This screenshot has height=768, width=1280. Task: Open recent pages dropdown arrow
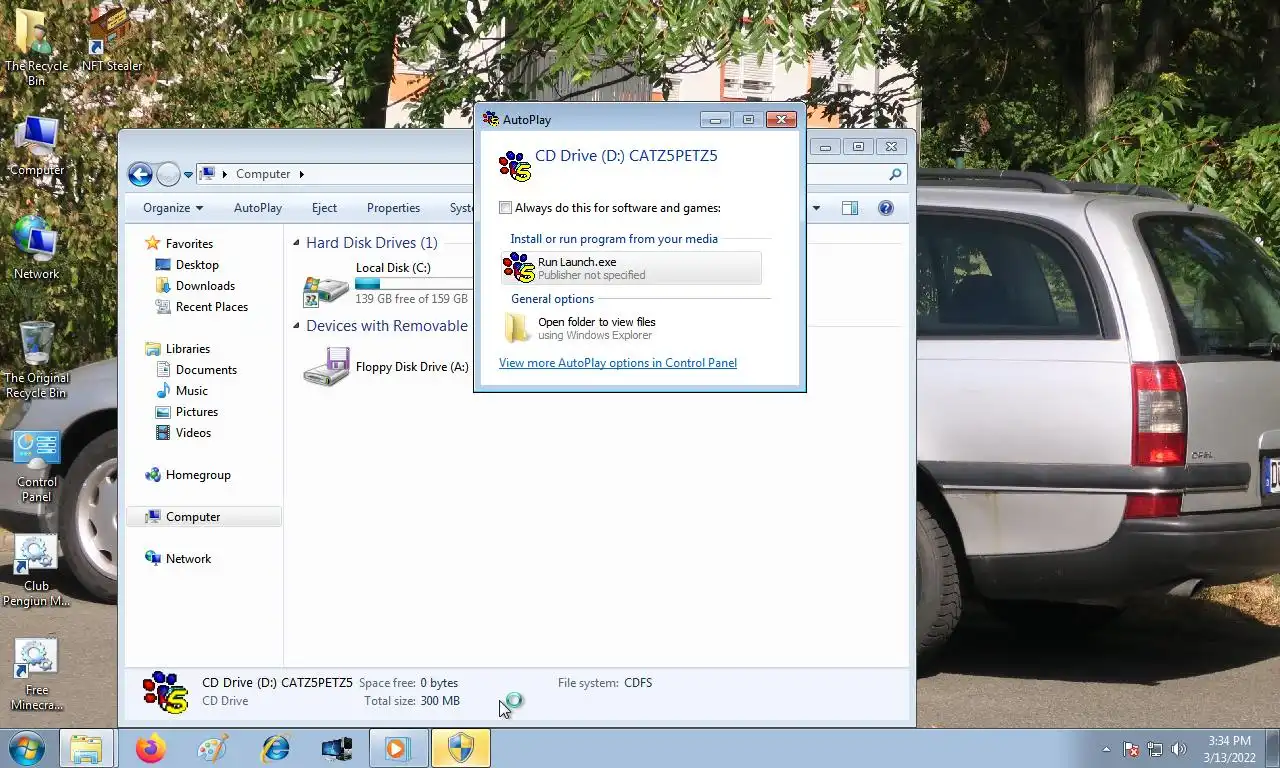(x=188, y=175)
